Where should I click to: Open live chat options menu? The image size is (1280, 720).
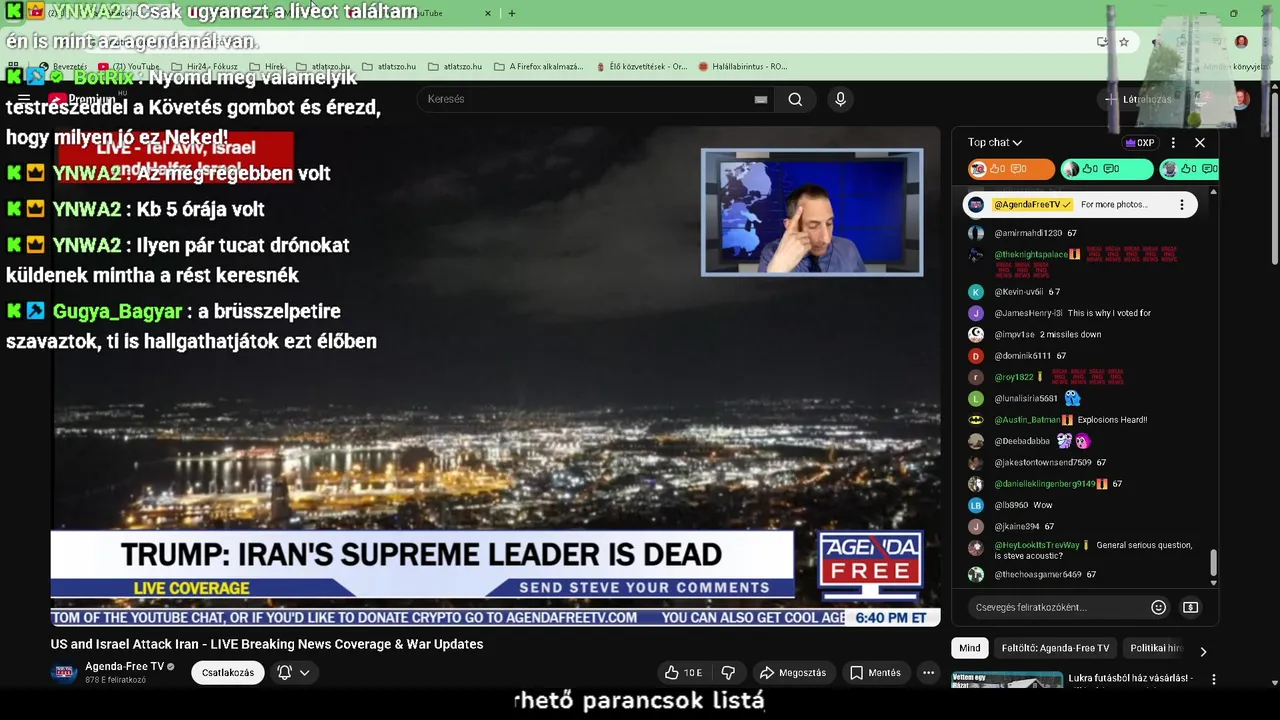[x=1173, y=143]
